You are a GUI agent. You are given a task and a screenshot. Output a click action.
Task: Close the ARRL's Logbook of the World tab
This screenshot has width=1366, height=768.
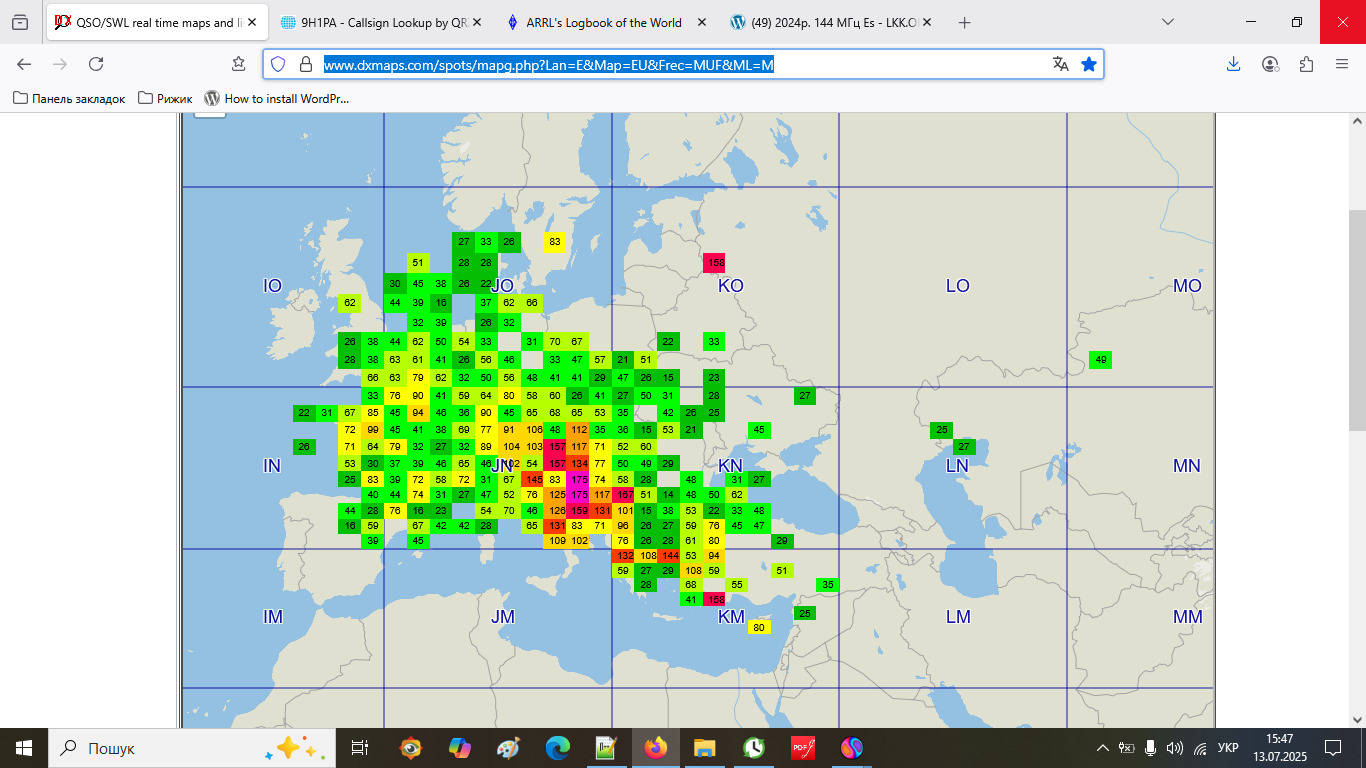pyautogui.click(x=702, y=22)
